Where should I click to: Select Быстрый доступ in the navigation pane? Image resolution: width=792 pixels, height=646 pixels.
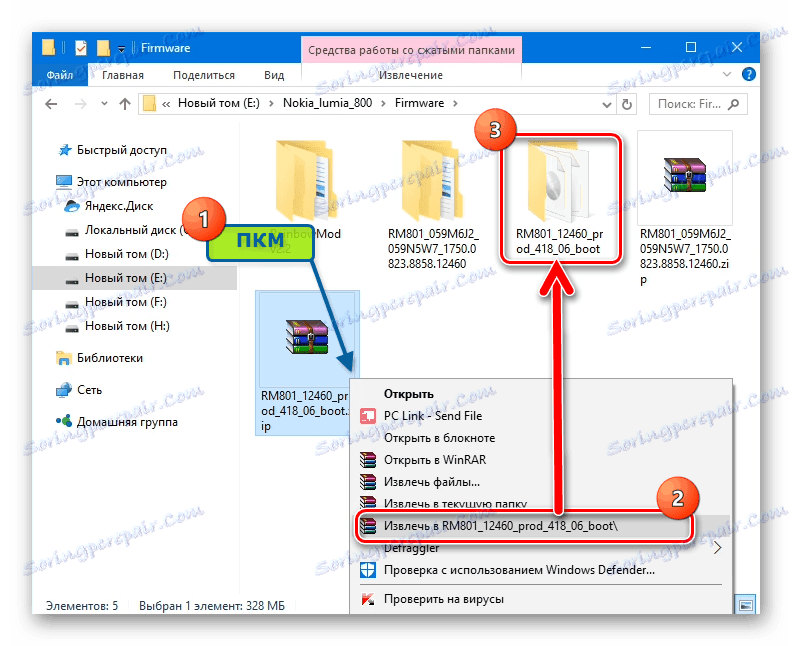pyautogui.click(x=122, y=150)
